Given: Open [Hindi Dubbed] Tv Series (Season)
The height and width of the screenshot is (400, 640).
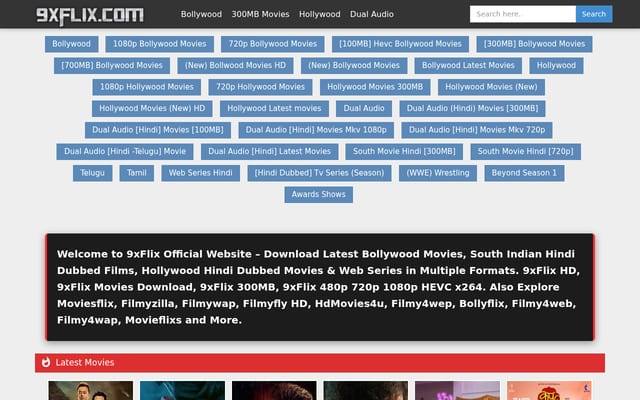Looking at the screenshot, I should coord(320,173).
